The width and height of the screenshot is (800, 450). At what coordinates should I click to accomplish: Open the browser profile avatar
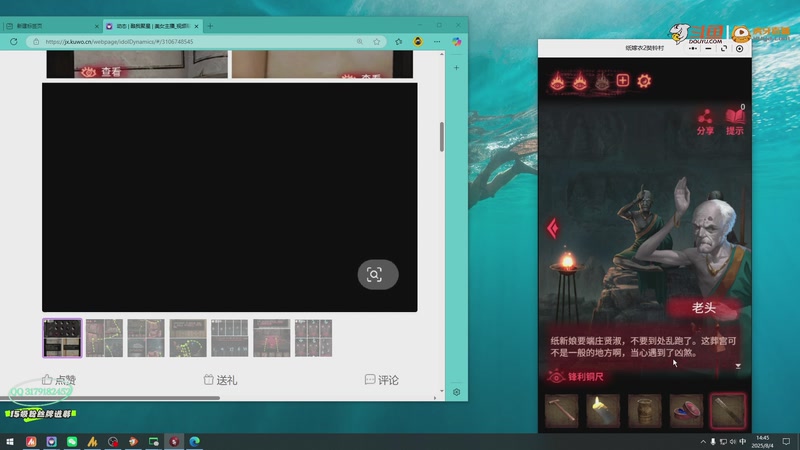[418, 42]
